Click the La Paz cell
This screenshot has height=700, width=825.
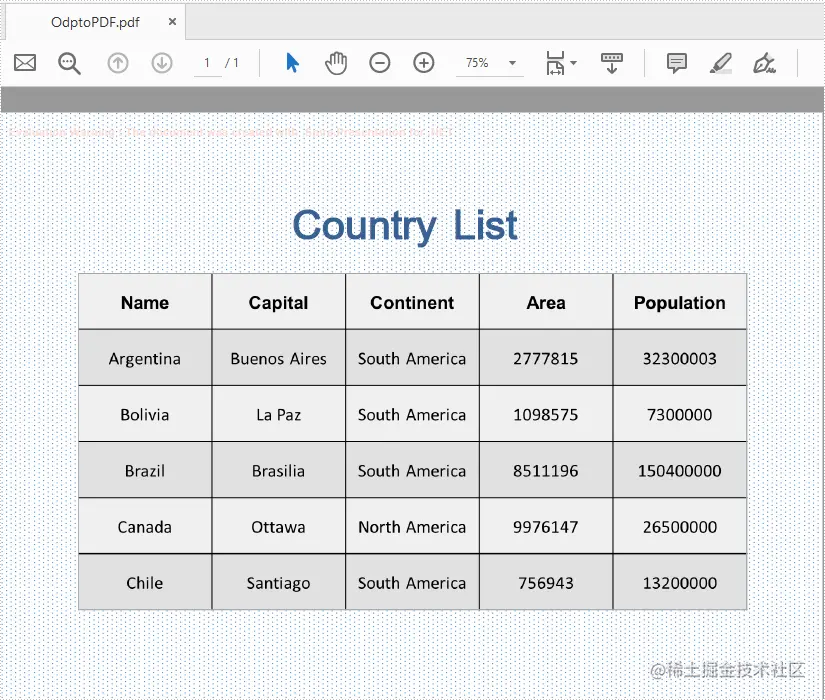click(x=279, y=414)
